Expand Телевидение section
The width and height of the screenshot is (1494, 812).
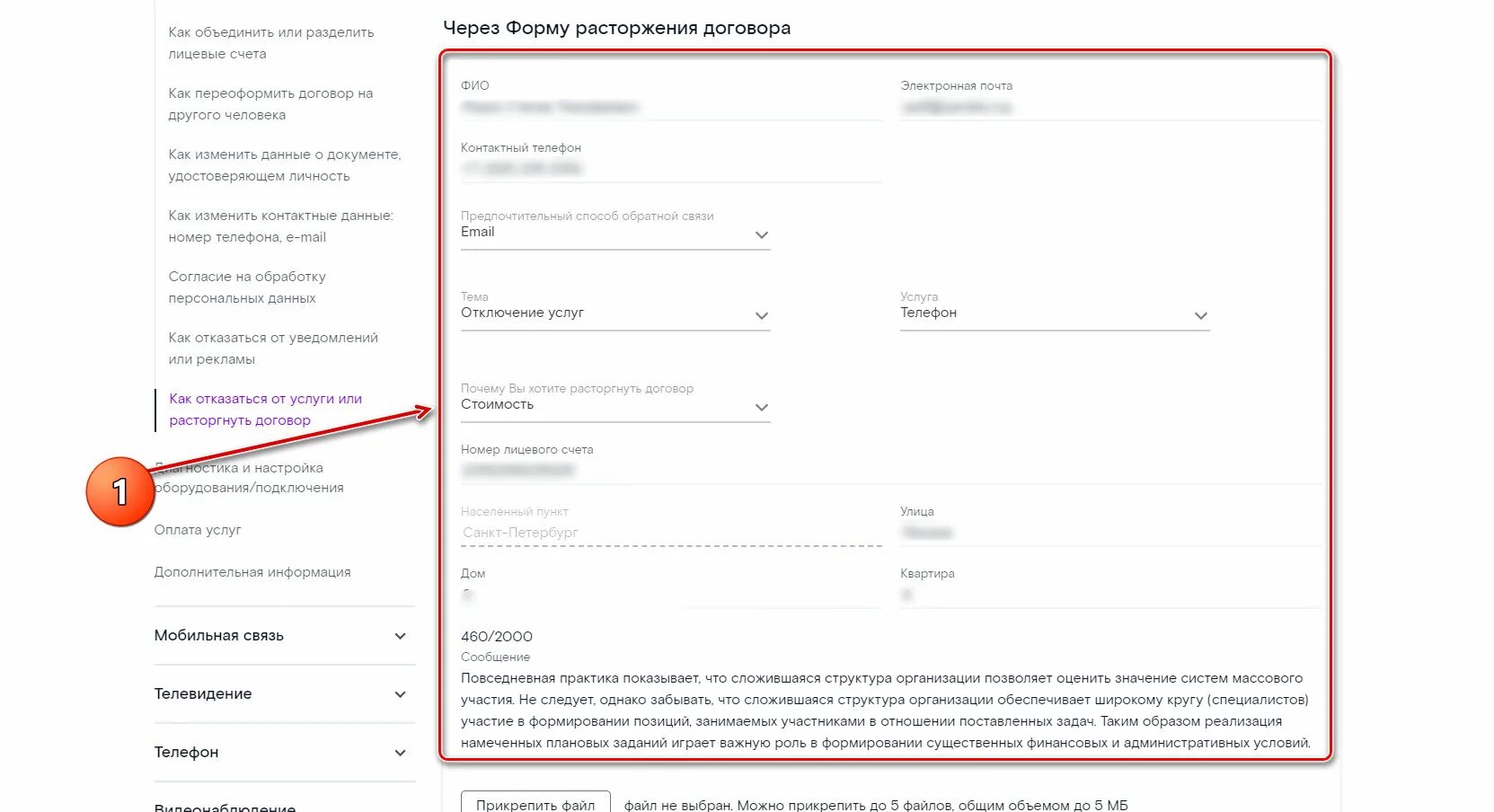pyautogui.click(x=284, y=694)
